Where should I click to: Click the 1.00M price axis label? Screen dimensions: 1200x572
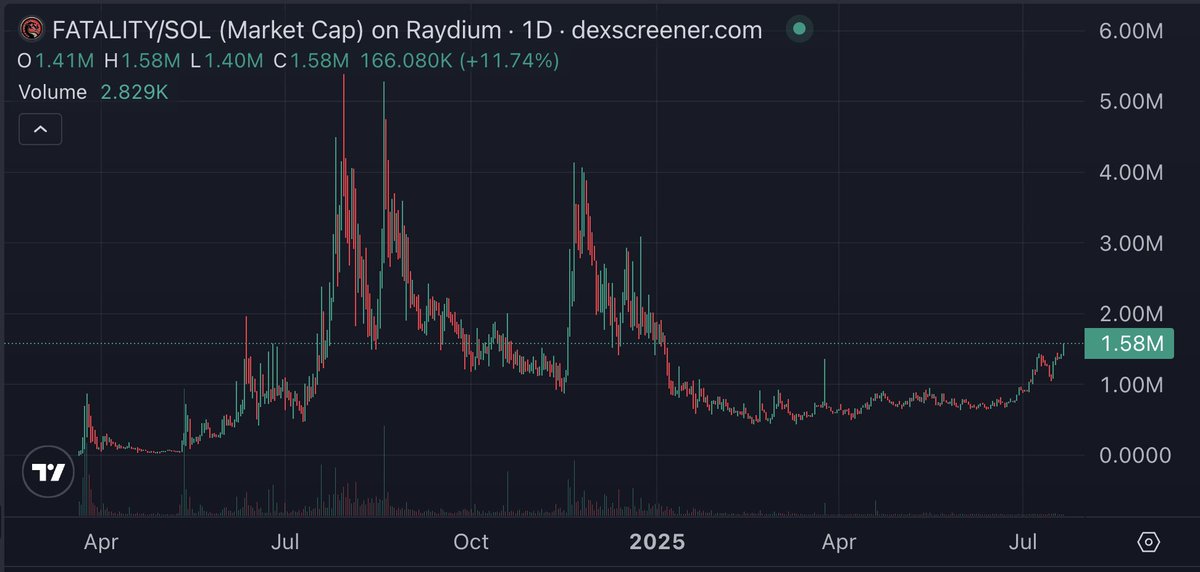pos(1130,385)
